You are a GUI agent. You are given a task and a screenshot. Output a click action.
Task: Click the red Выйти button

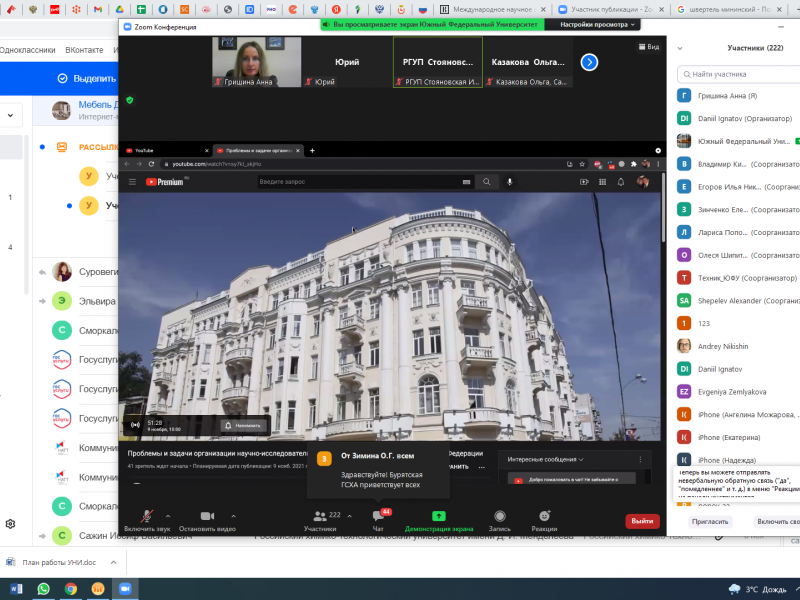pyautogui.click(x=642, y=521)
